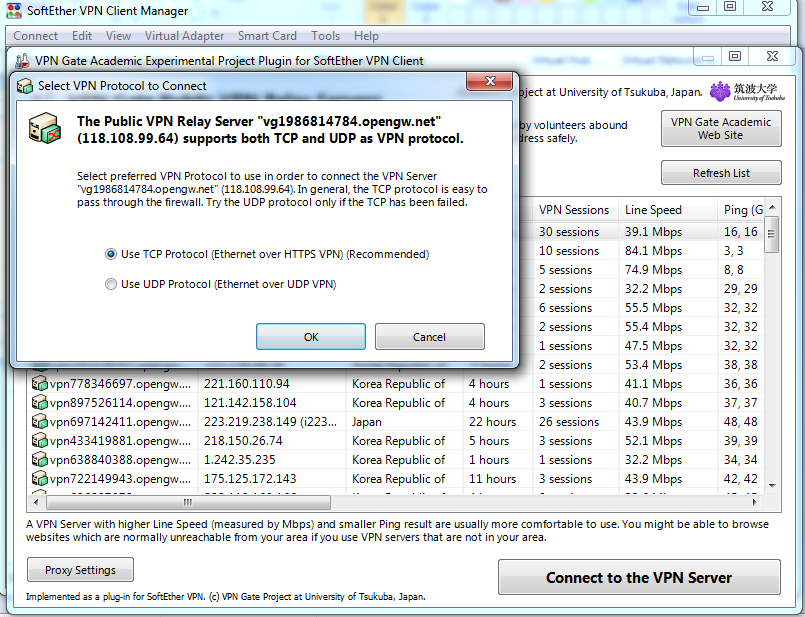Open the Connect menu

pos(35,36)
